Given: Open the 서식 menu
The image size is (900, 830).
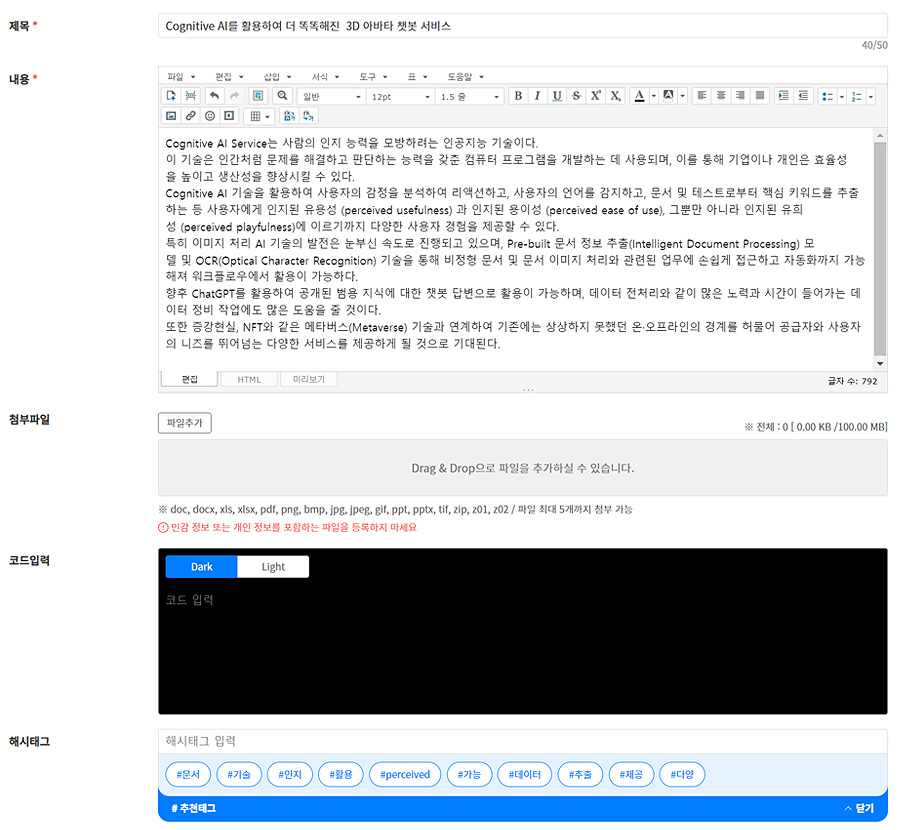Looking at the screenshot, I should click(325, 76).
